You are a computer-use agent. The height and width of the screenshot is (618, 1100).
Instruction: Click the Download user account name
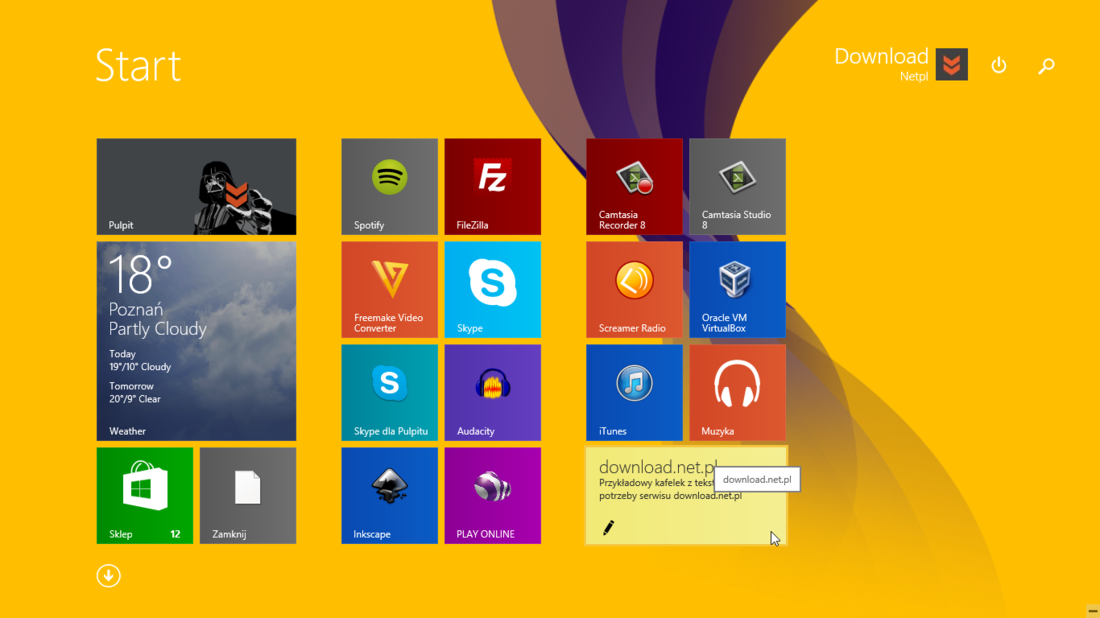[881, 56]
